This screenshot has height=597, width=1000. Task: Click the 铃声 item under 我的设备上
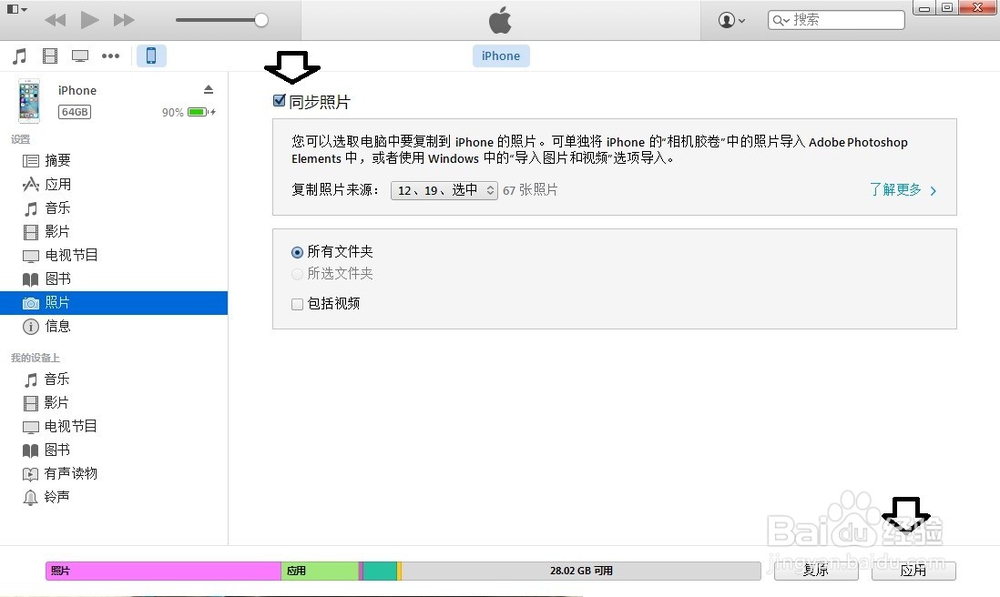point(56,497)
